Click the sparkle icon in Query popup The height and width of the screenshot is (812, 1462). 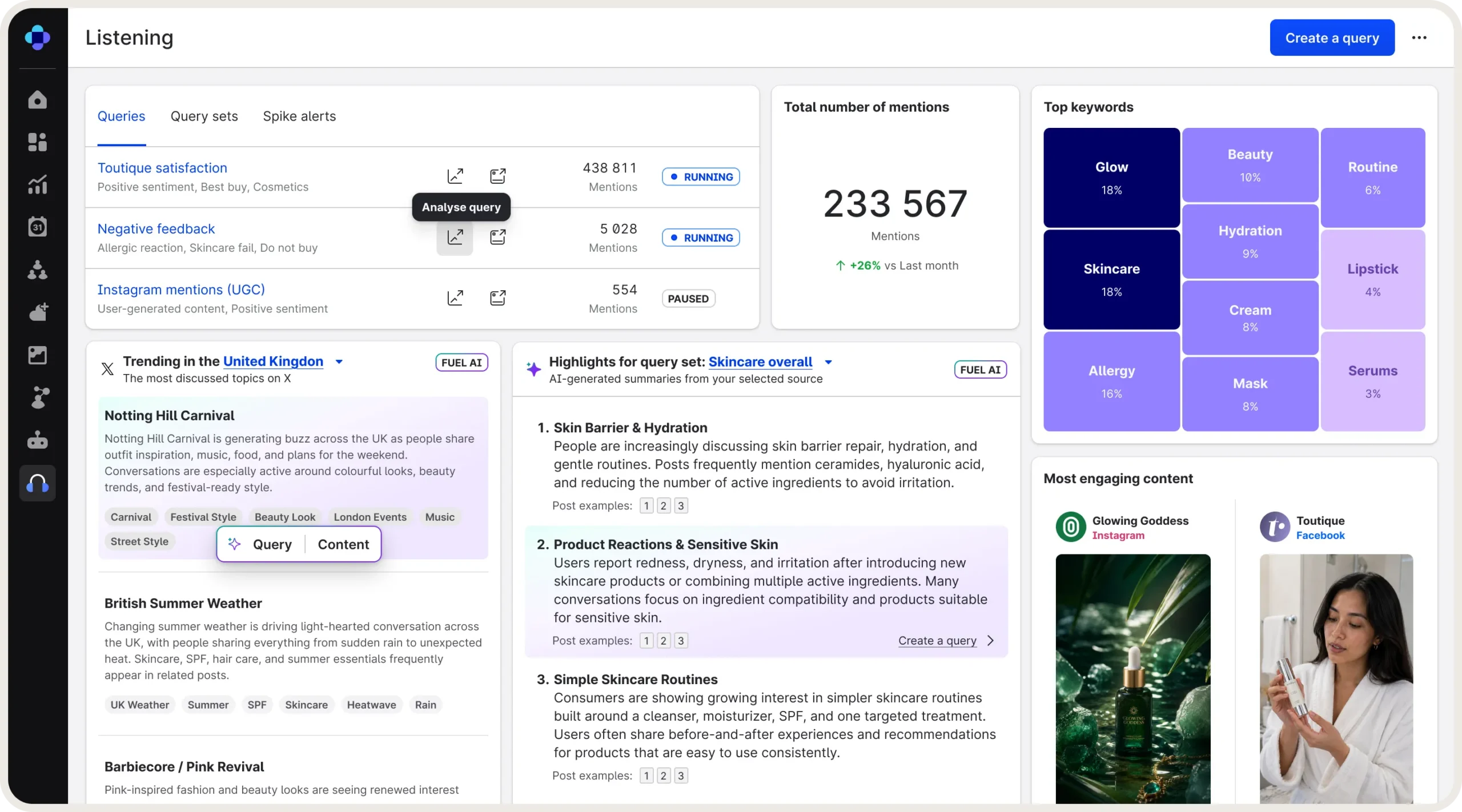(235, 544)
